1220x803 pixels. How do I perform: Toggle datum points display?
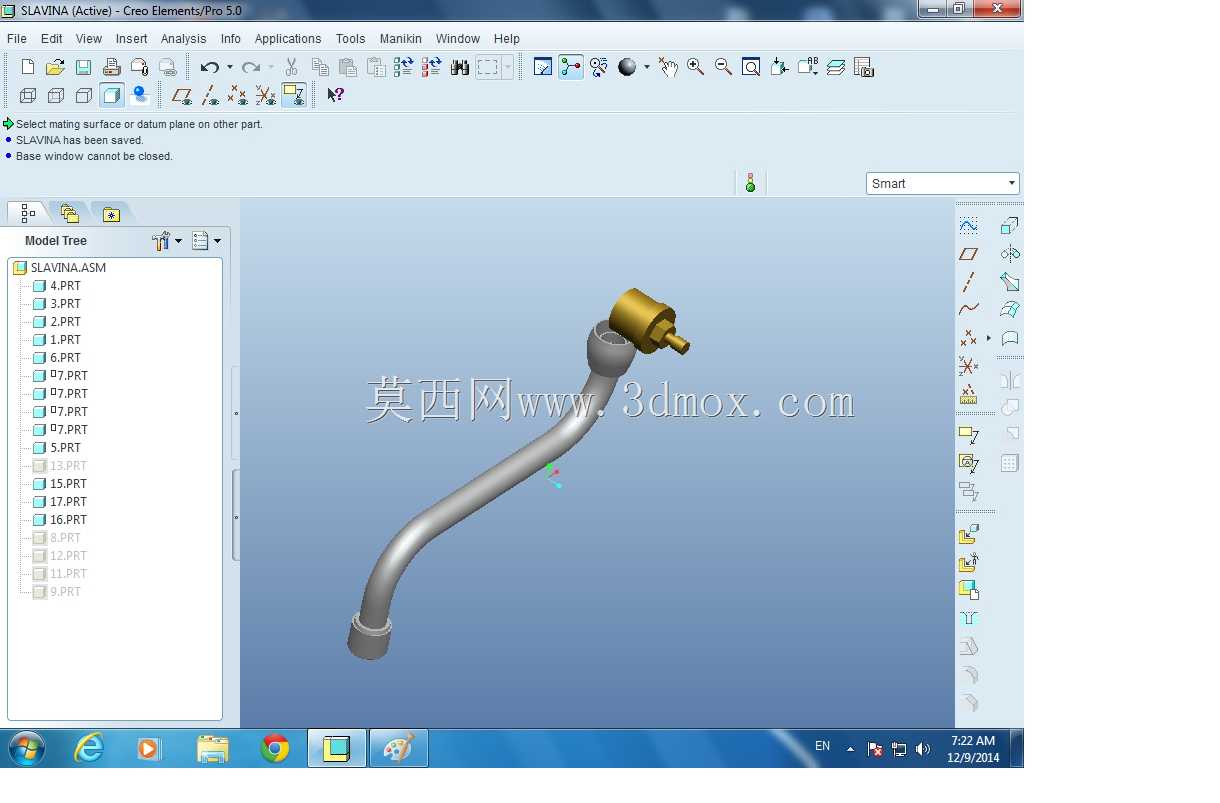point(238,95)
